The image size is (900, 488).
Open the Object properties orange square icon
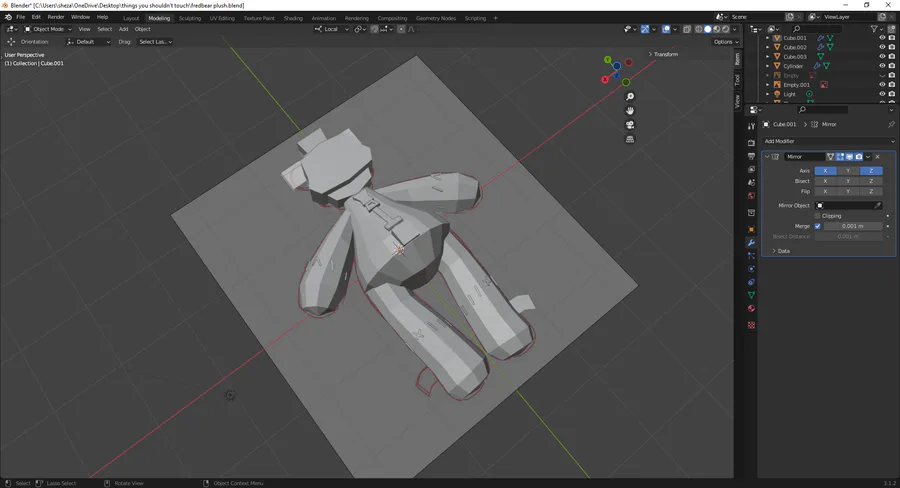pos(751,229)
